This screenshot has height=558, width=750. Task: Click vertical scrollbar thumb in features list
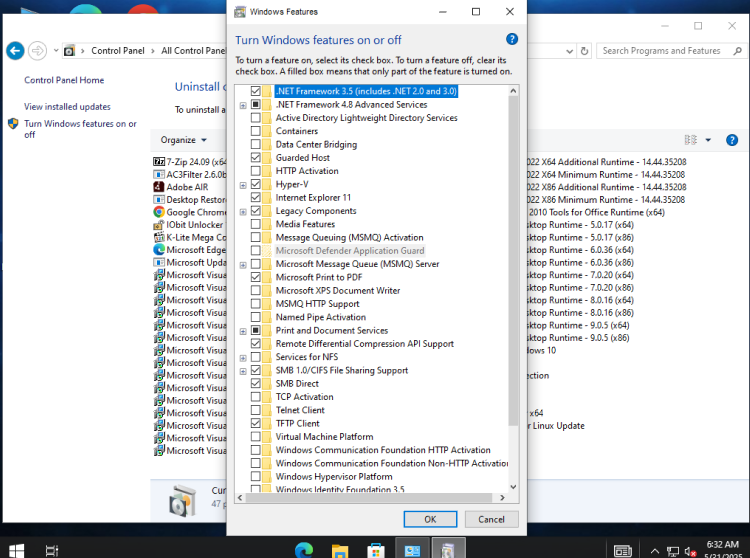513,261
